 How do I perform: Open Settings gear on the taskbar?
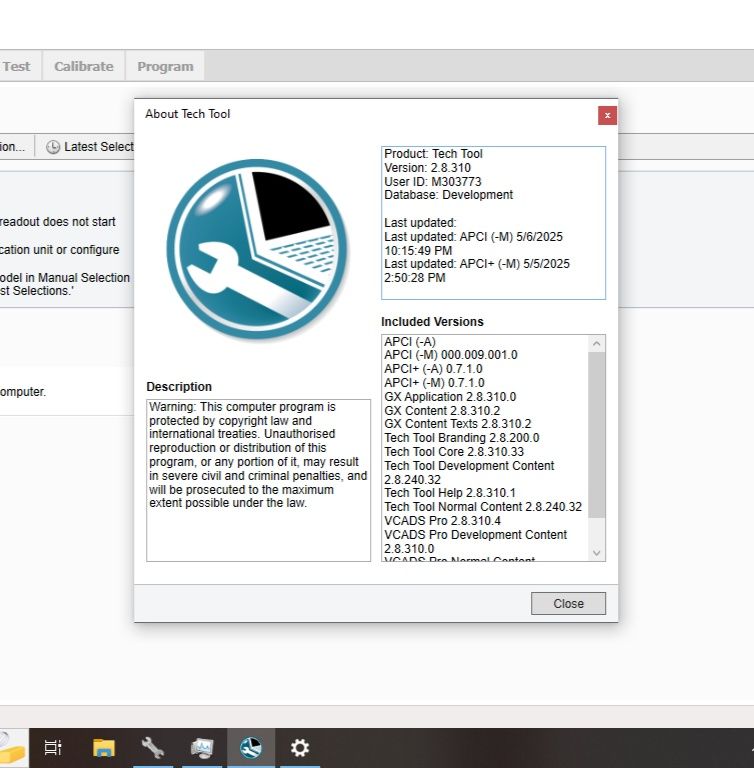(x=299, y=747)
